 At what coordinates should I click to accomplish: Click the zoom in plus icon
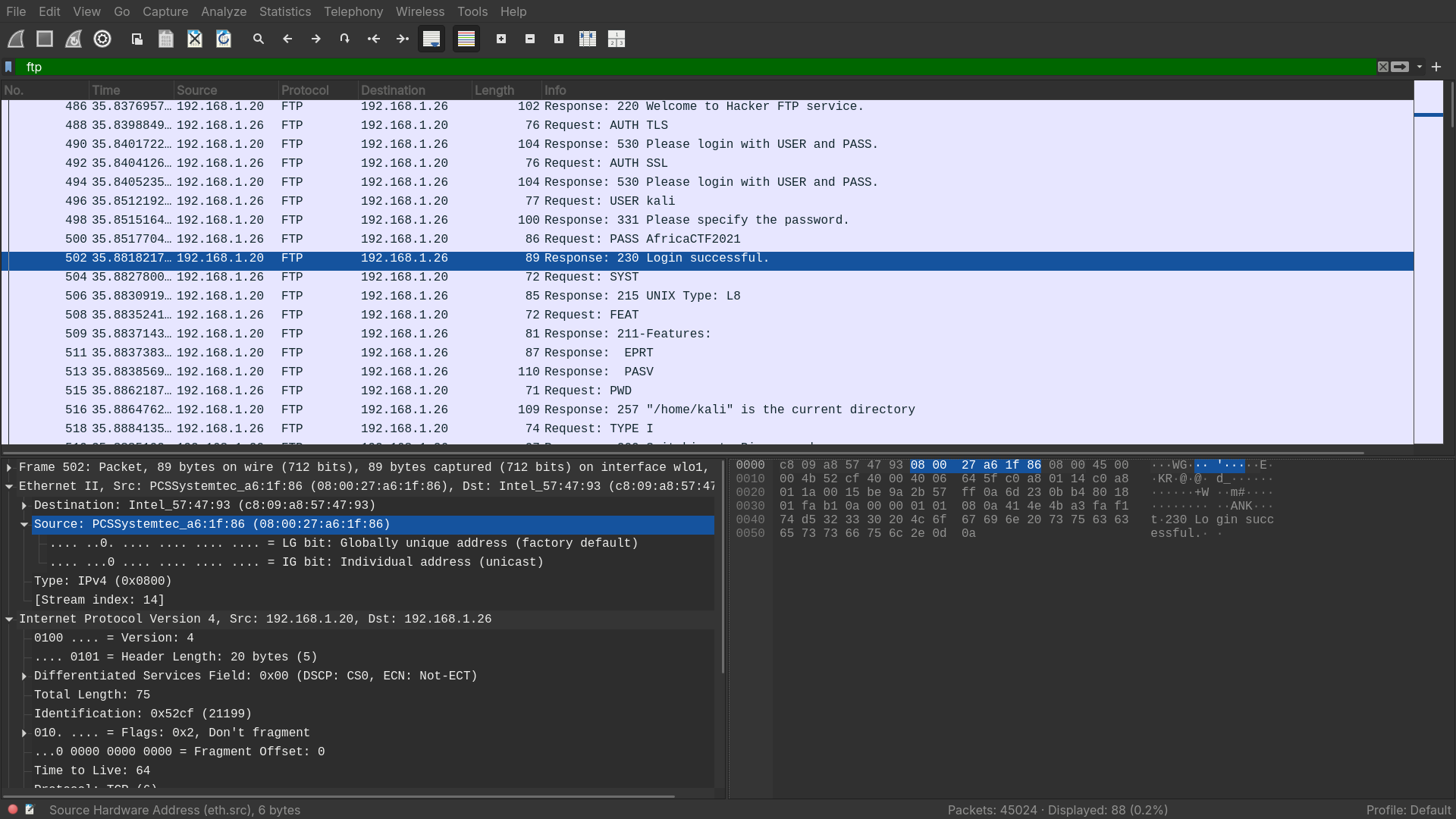(x=501, y=39)
